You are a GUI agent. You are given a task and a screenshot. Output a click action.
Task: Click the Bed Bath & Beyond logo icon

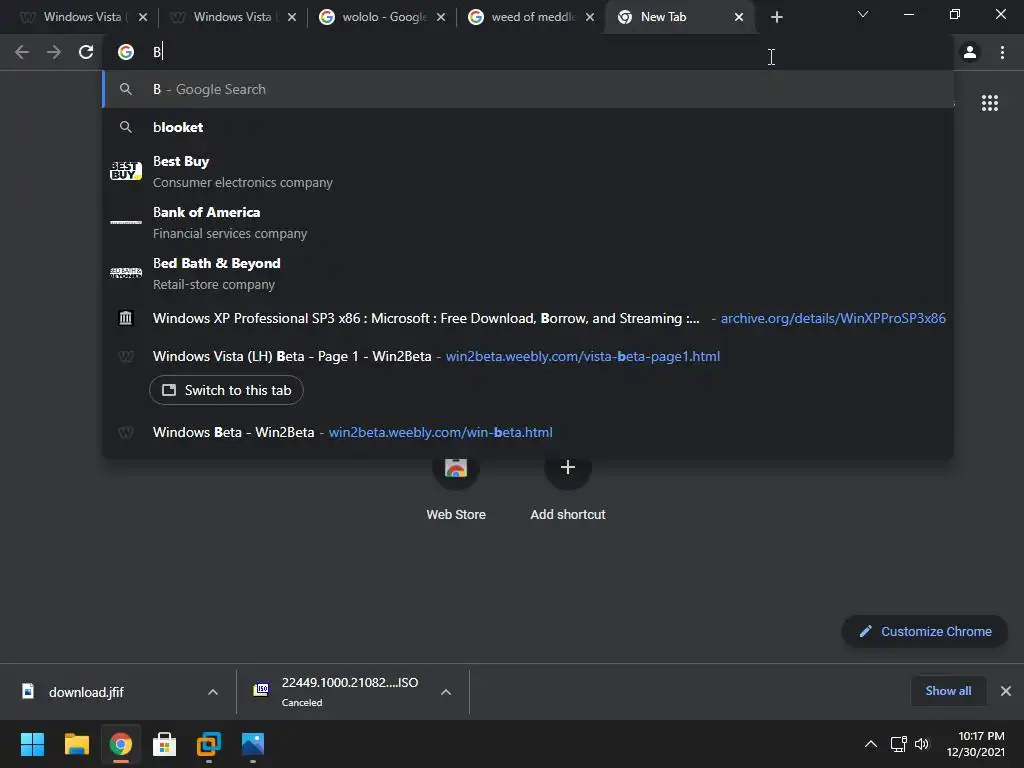pos(126,273)
